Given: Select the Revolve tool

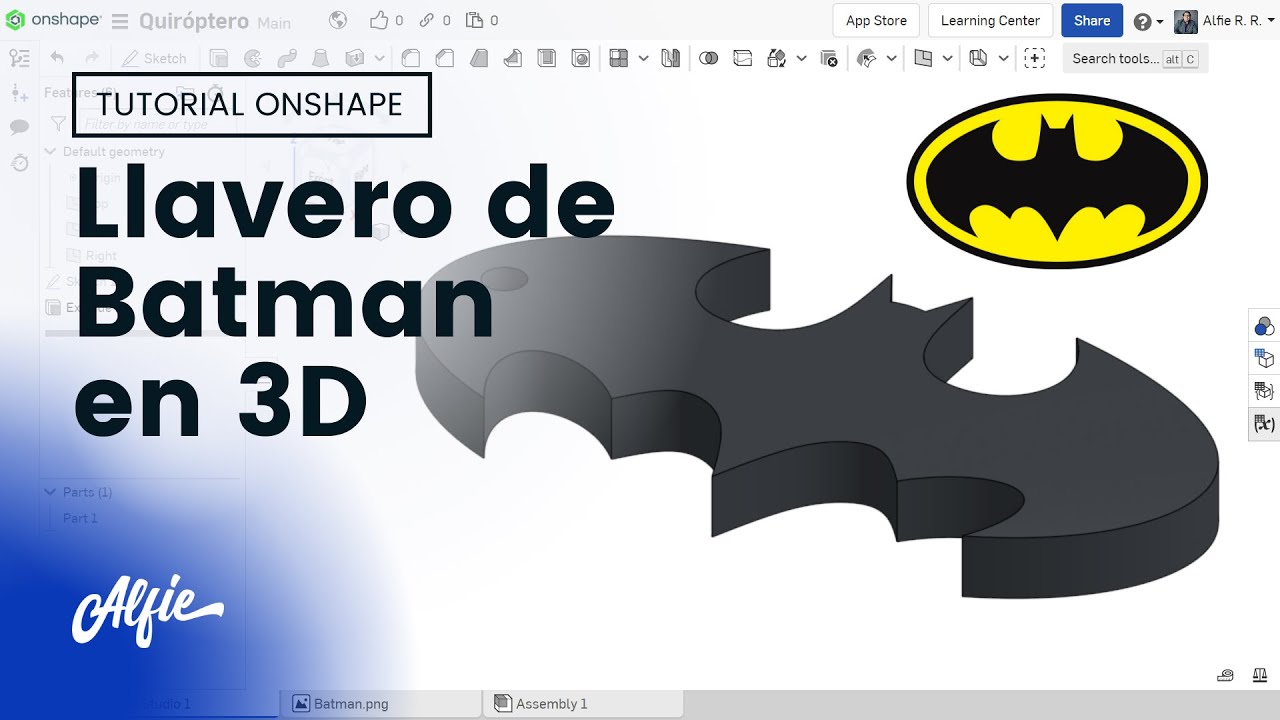Looking at the screenshot, I should [253, 58].
